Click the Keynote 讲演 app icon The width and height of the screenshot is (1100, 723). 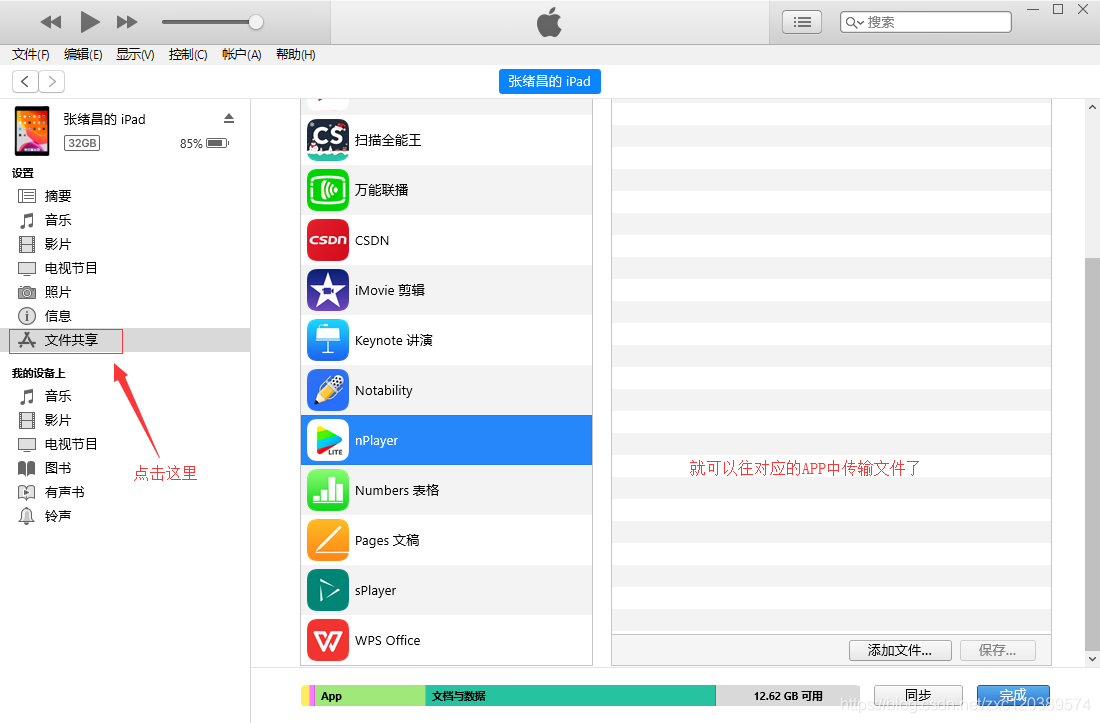(328, 340)
